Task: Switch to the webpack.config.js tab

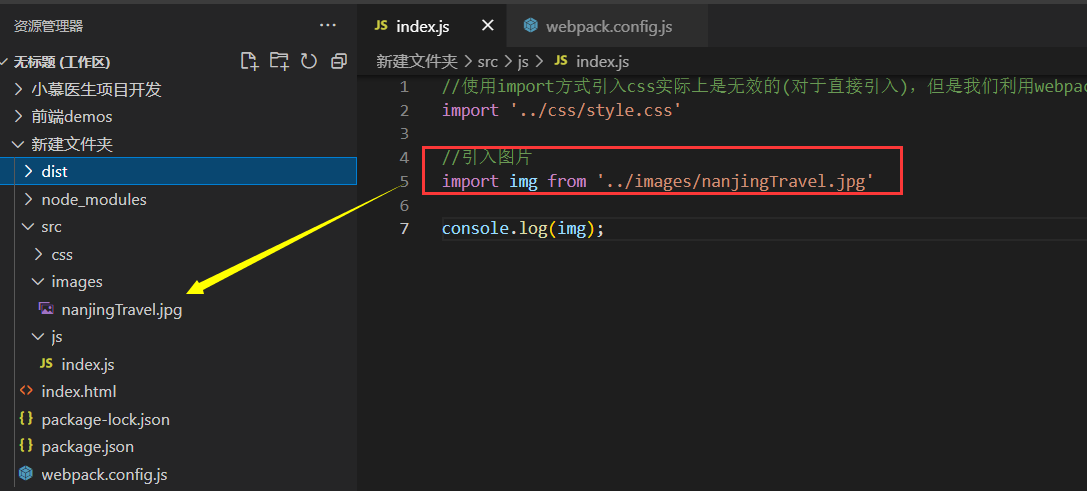Action: (607, 26)
